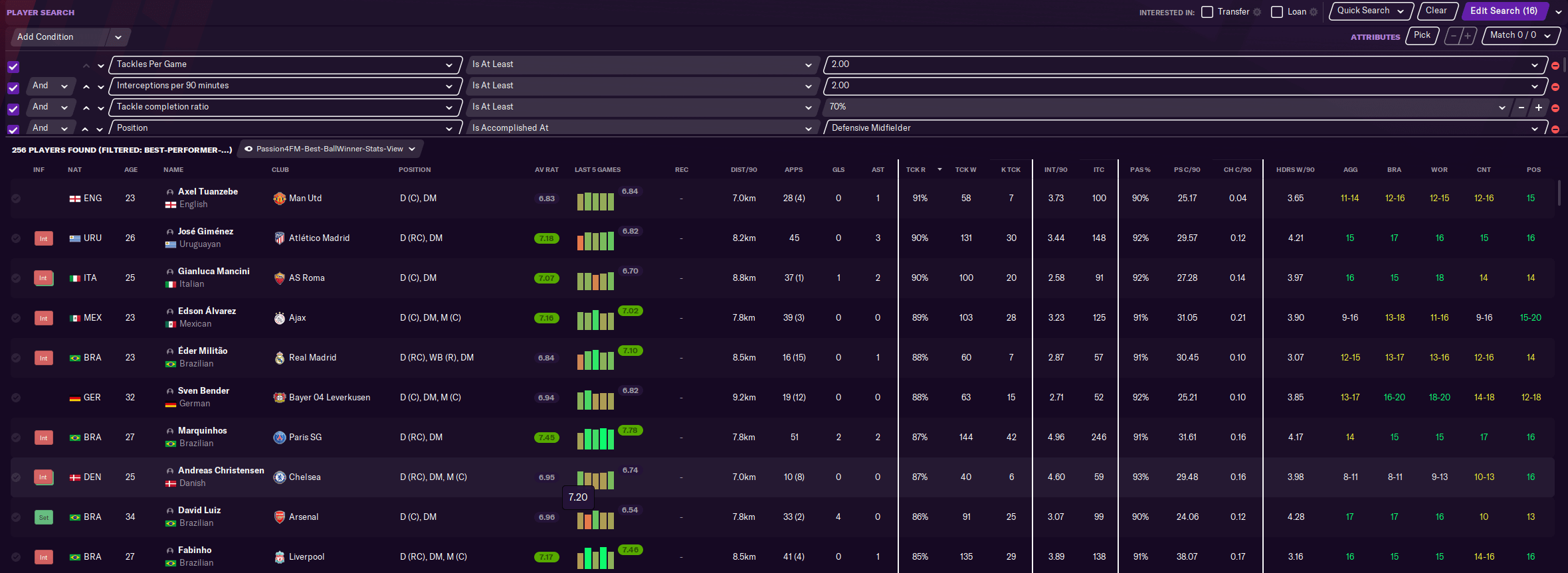Click Marquinhos average rating 7.45 pill
The width and height of the screenshot is (1568, 573).
tap(547, 438)
